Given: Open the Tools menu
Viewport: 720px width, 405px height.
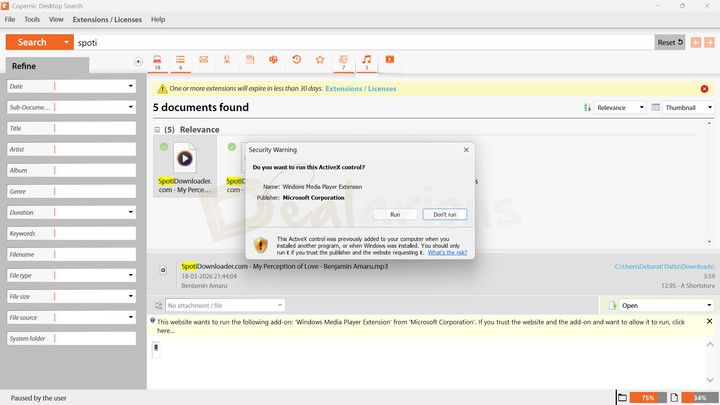Looking at the screenshot, I should [32, 19].
